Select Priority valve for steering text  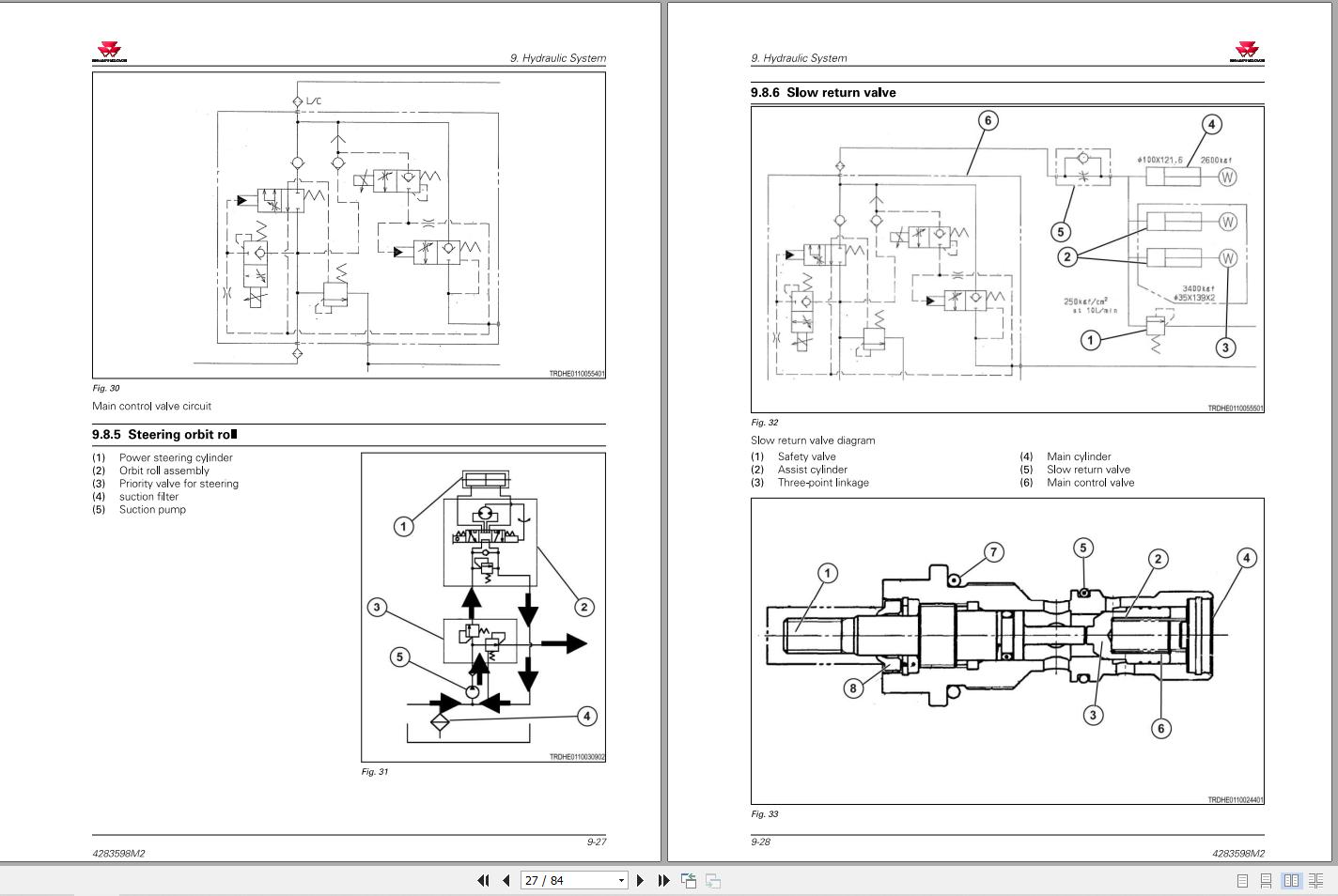179,484
